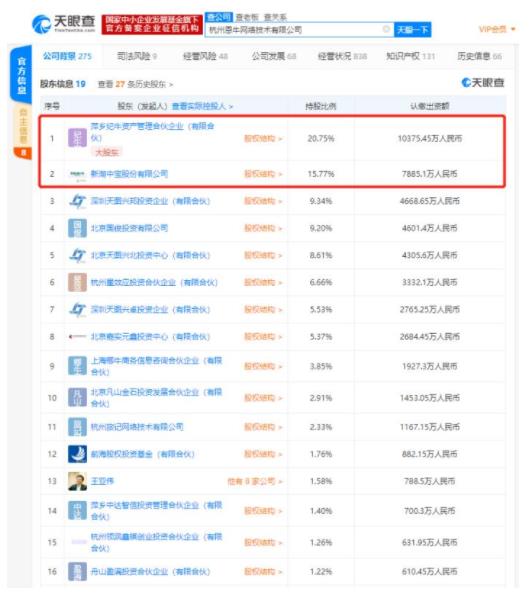Click the 天眼查 logo at top left

[x=63, y=24]
